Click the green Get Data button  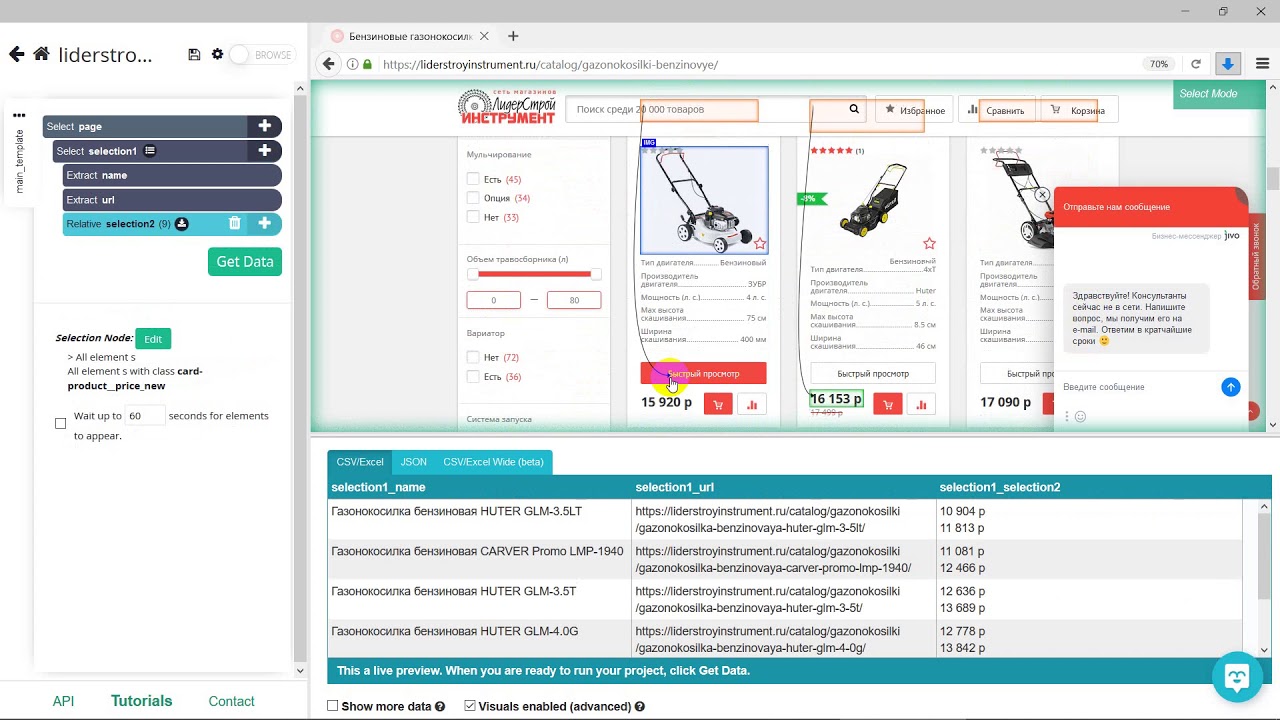[245, 261]
